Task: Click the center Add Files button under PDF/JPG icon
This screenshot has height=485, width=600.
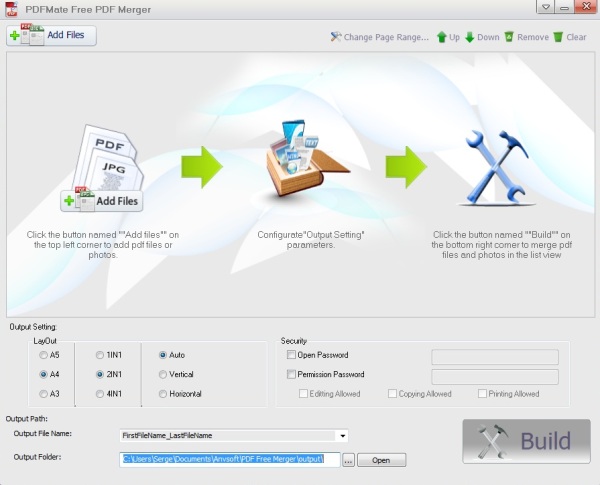Action: coord(102,201)
